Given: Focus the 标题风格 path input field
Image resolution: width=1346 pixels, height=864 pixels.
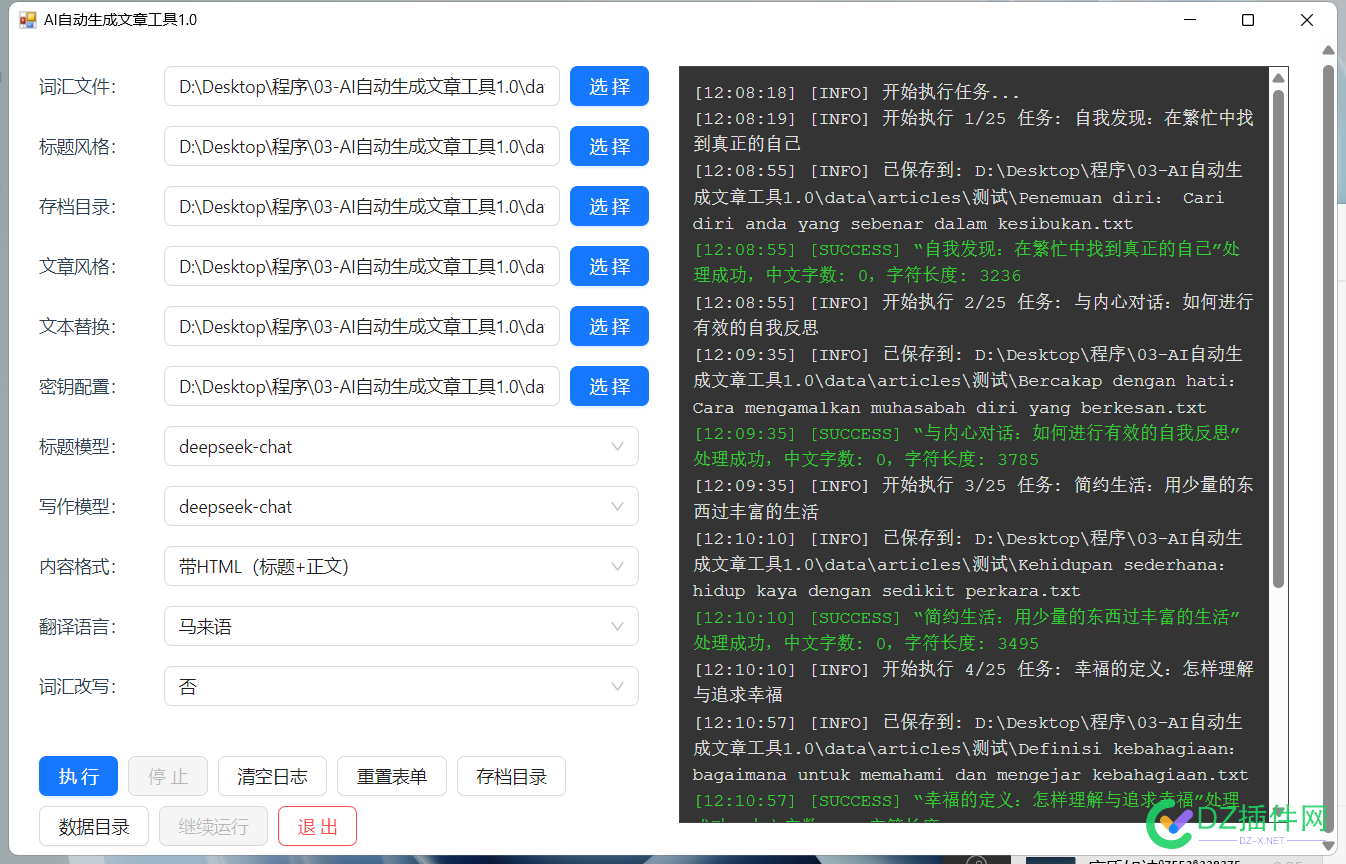Looking at the screenshot, I should [x=362, y=146].
